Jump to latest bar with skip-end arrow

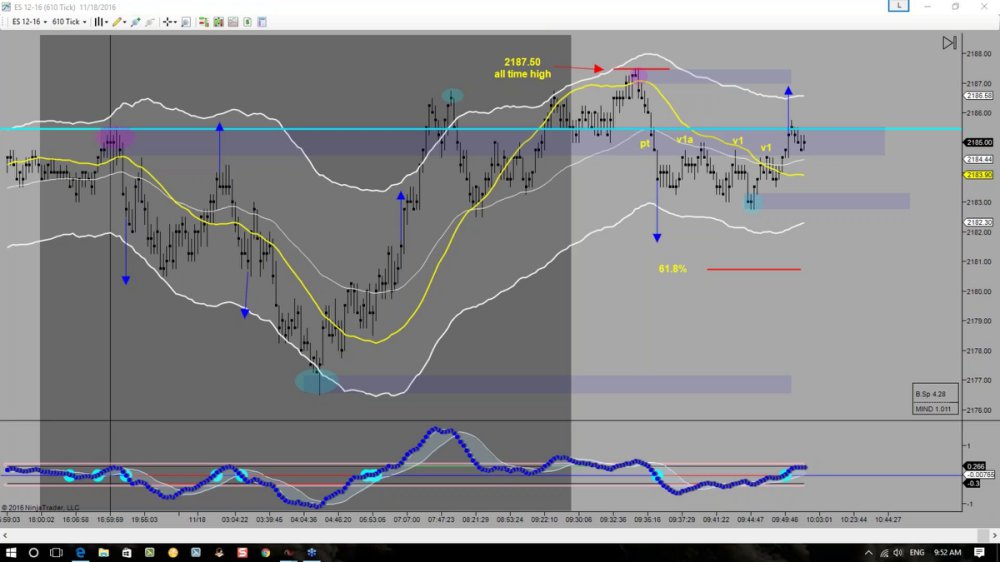click(x=949, y=43)
